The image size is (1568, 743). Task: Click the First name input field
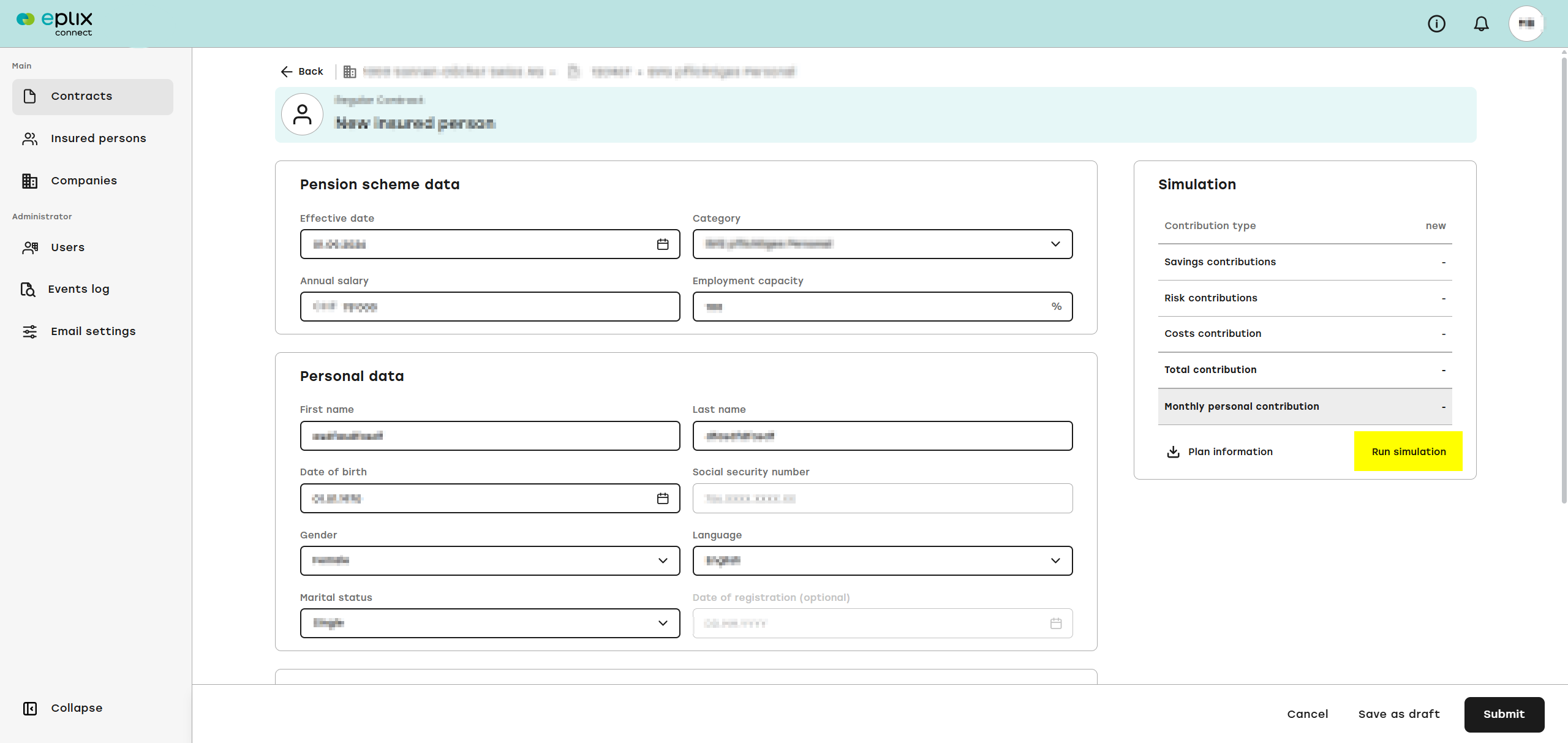tap(490, 436)
